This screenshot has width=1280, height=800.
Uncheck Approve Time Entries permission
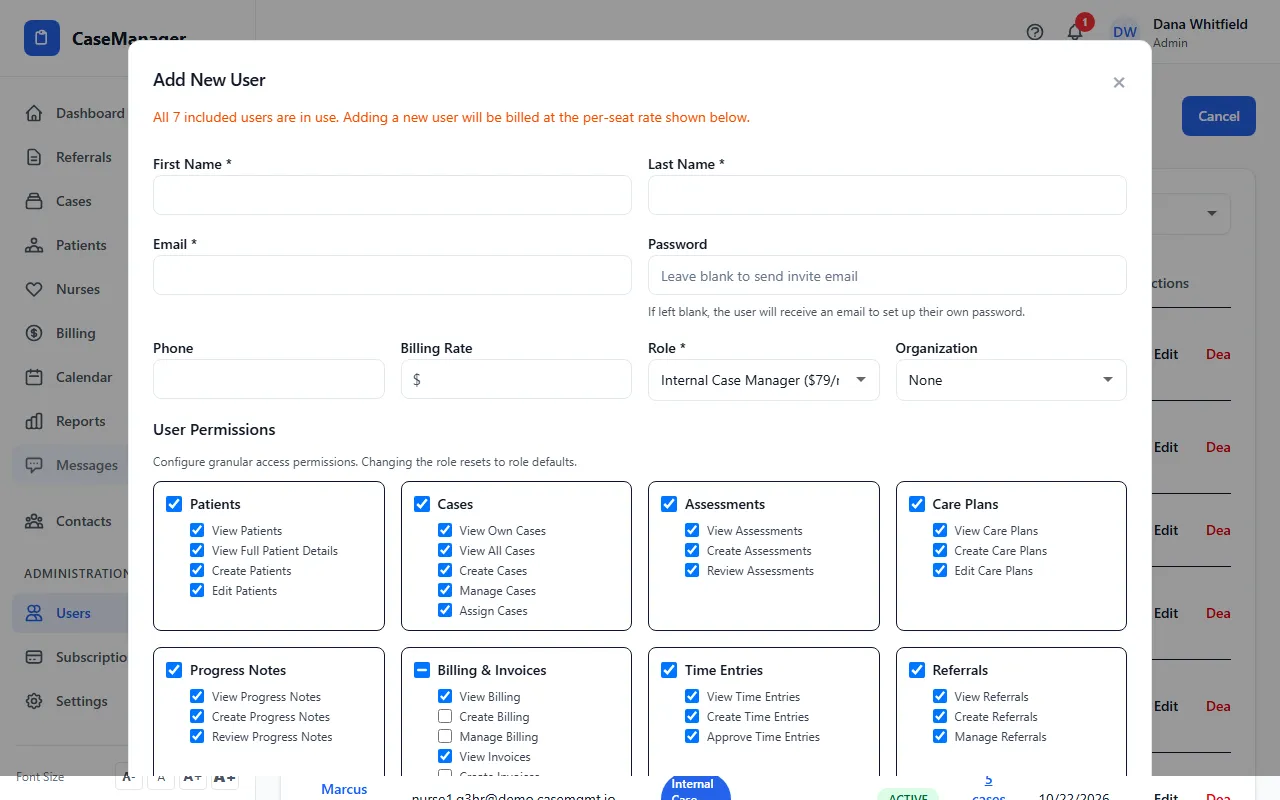point(692,736)
